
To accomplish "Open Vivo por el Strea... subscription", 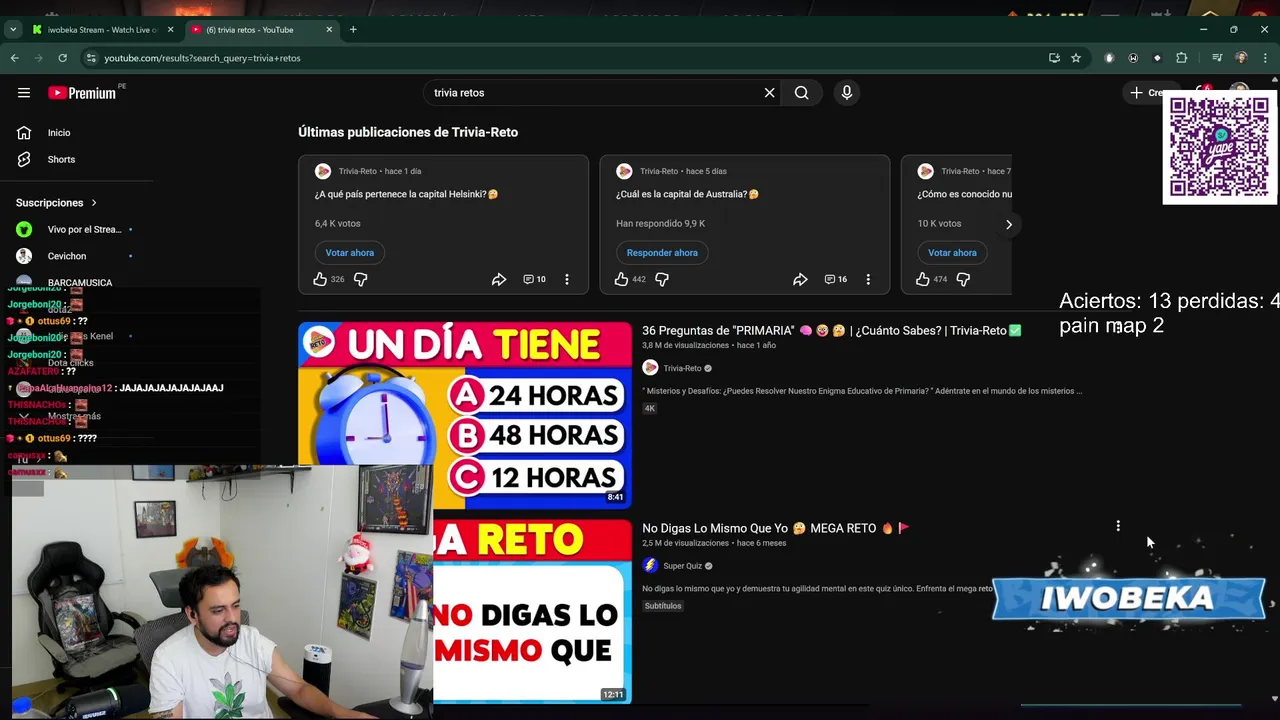I will 75,230.
